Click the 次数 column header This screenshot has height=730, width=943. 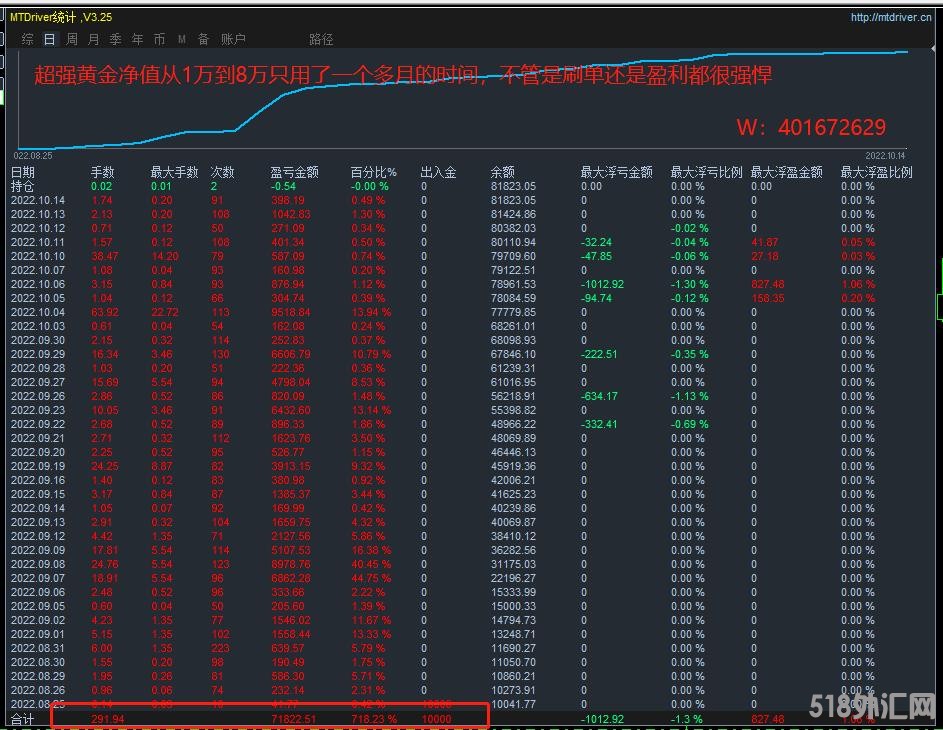223,173
